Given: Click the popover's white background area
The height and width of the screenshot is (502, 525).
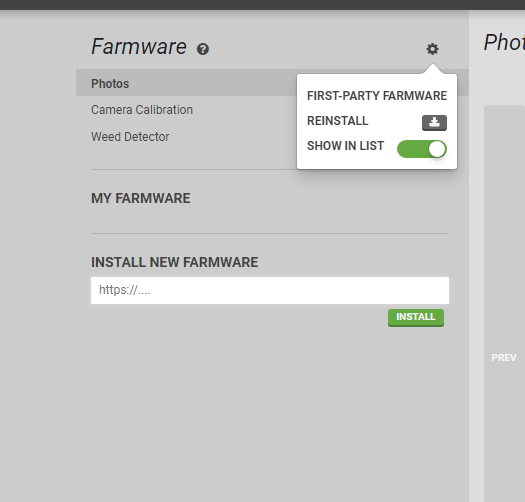Looking at the screenshot, I should 377,162.
